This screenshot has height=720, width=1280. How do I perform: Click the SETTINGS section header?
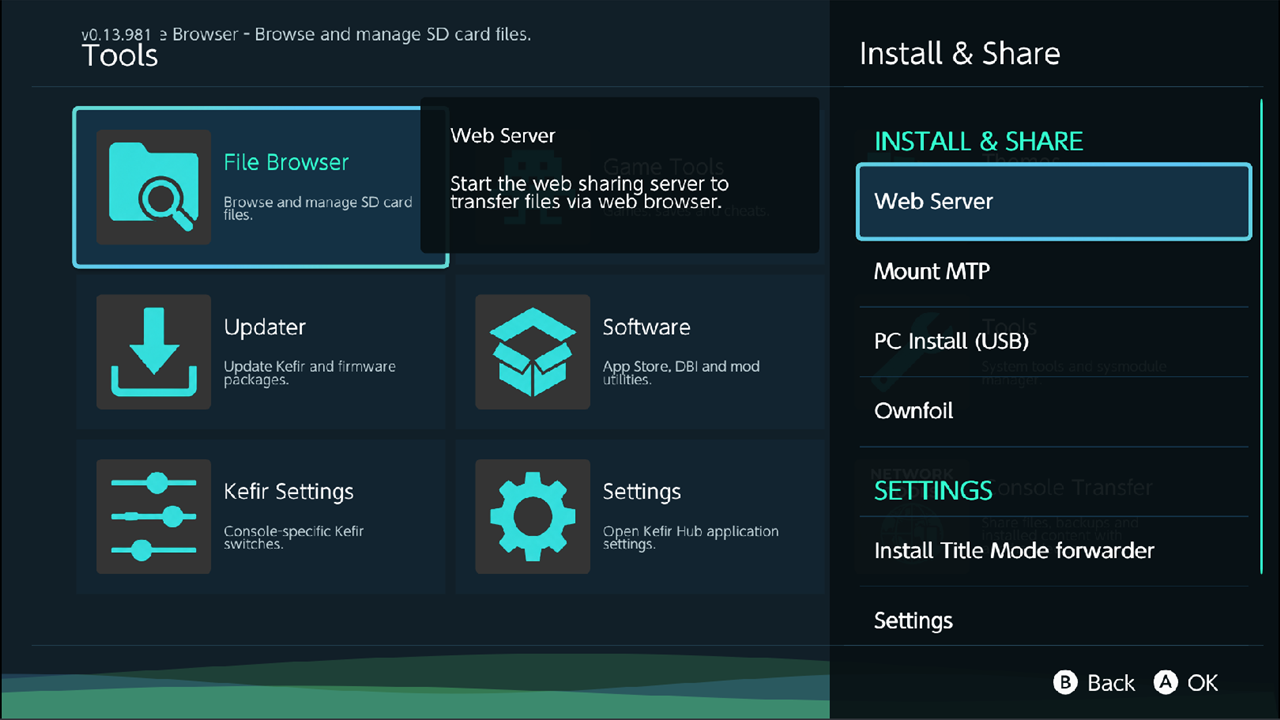point(933,490)
